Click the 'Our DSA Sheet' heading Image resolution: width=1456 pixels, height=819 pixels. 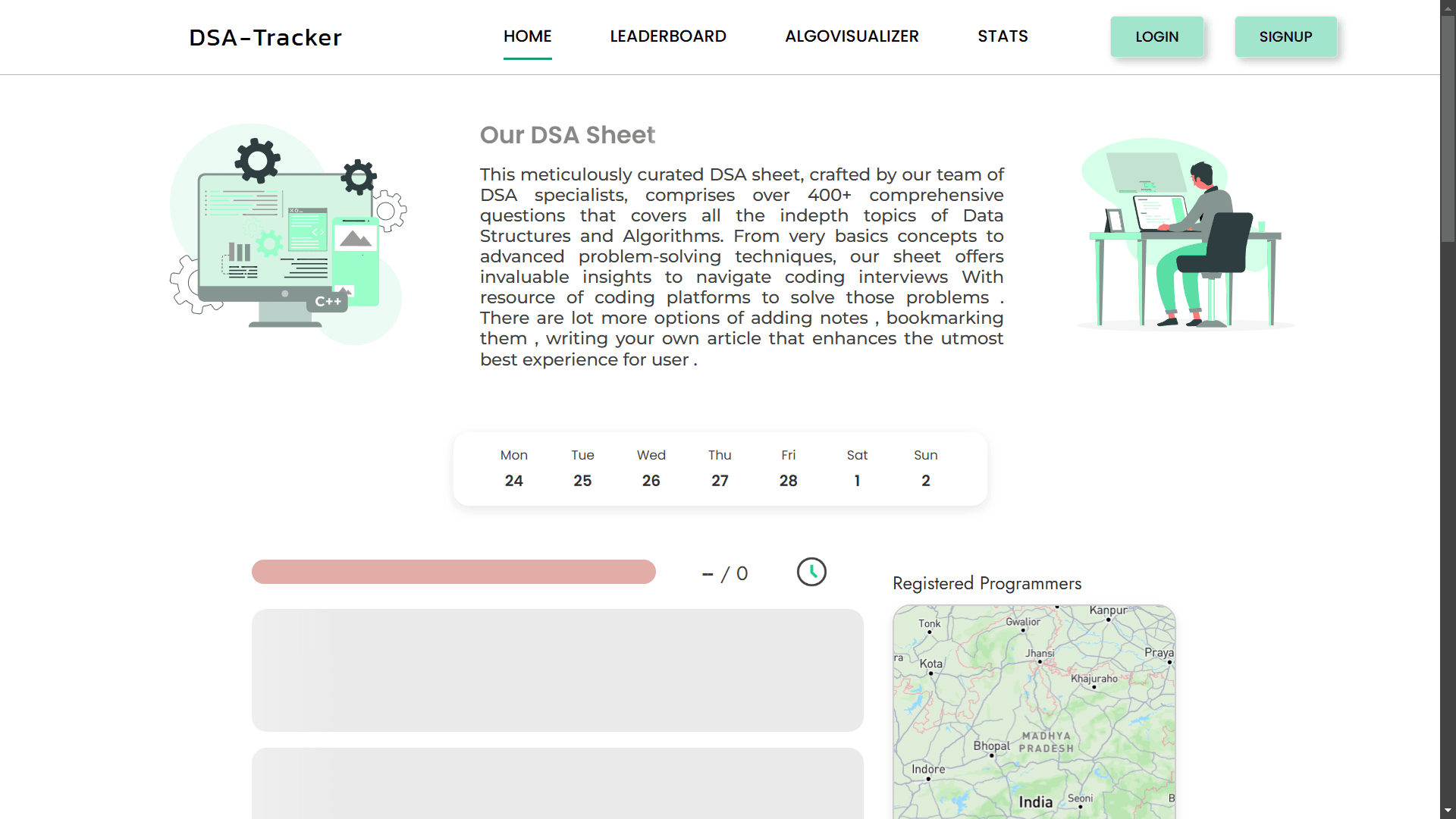[567, 135]
